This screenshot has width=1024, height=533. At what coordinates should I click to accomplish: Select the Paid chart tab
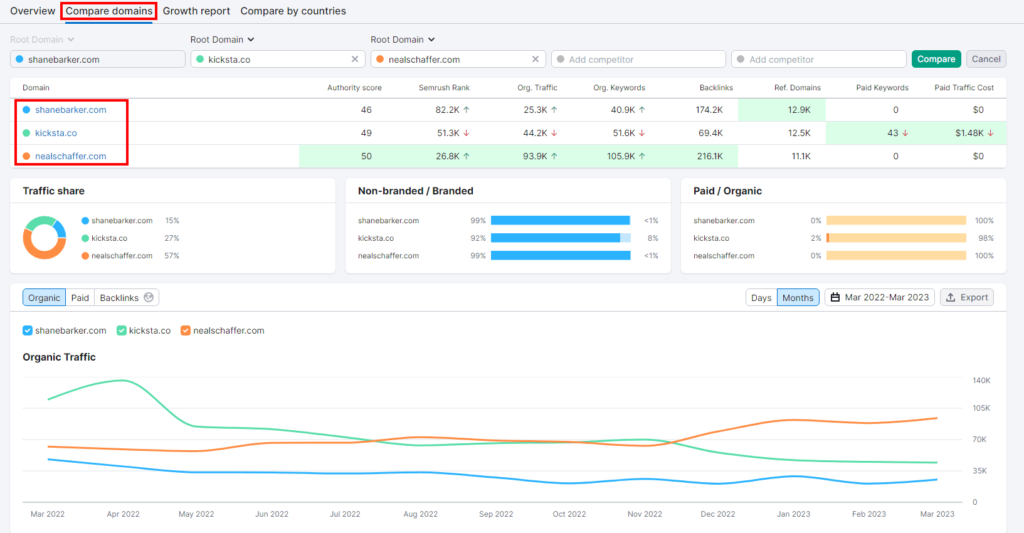coord(80,298)
